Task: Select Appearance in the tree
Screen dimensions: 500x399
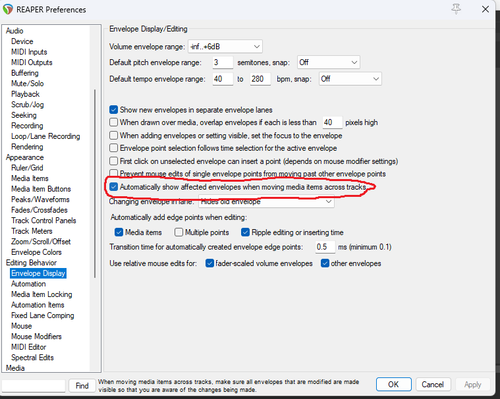Action: 25,157
